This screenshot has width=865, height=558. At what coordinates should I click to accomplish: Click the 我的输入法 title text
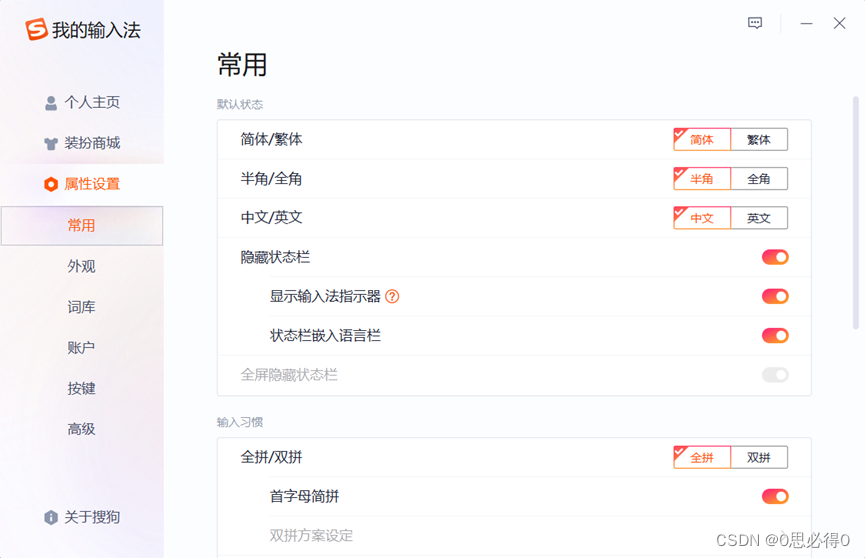[97, 30]
